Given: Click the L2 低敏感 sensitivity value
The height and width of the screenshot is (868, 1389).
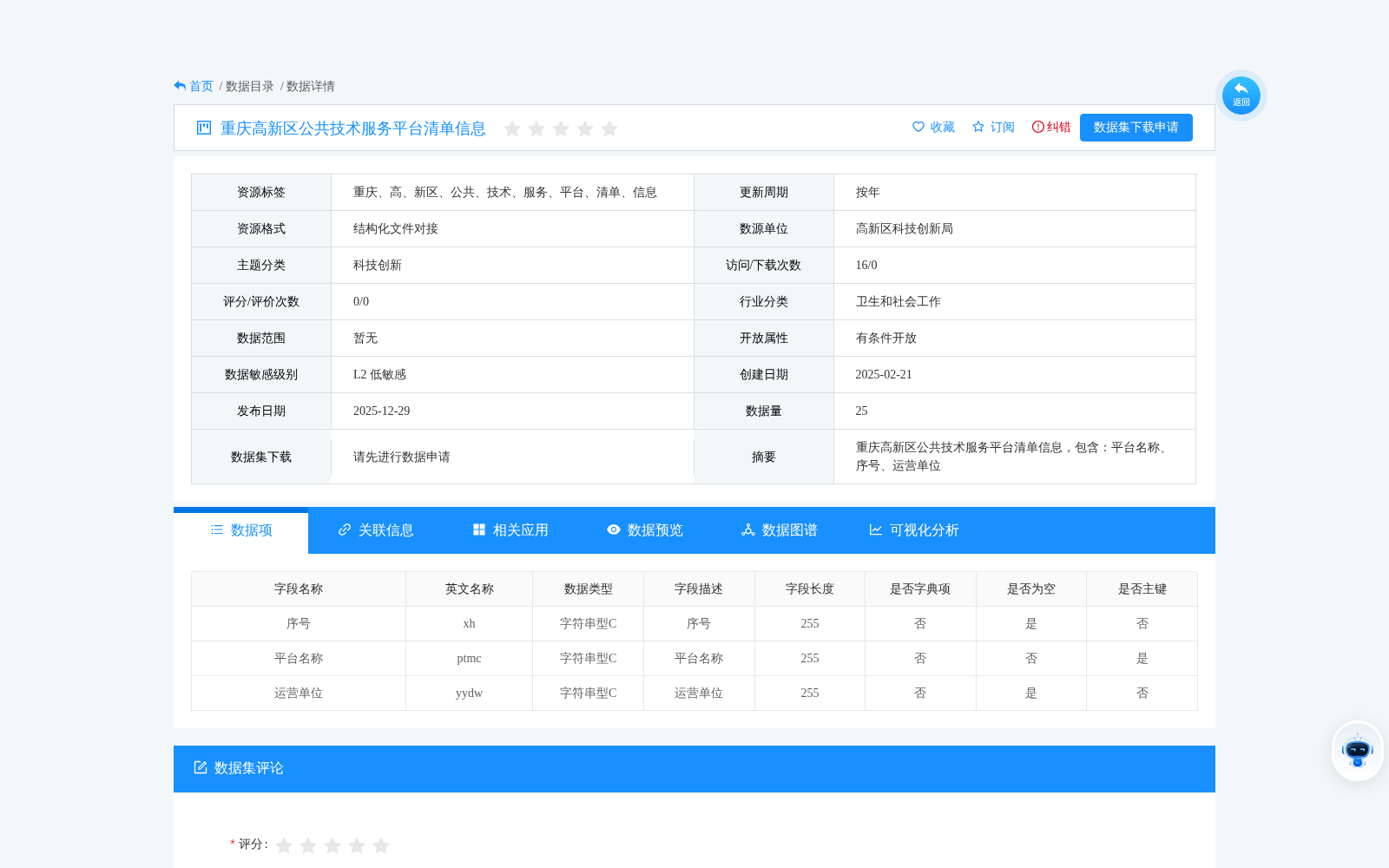Looking at the screenshot, I should tap(379, 375).
